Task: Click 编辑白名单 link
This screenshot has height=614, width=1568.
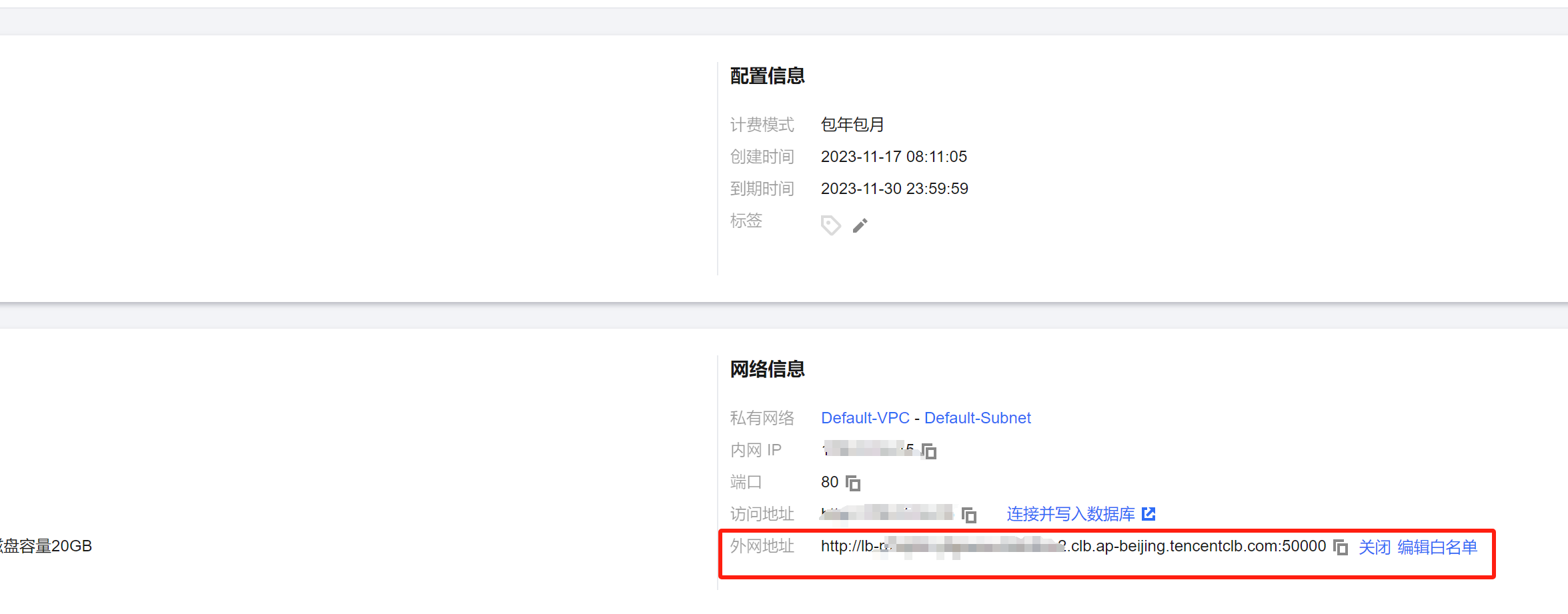Action: click(1437, 547)
